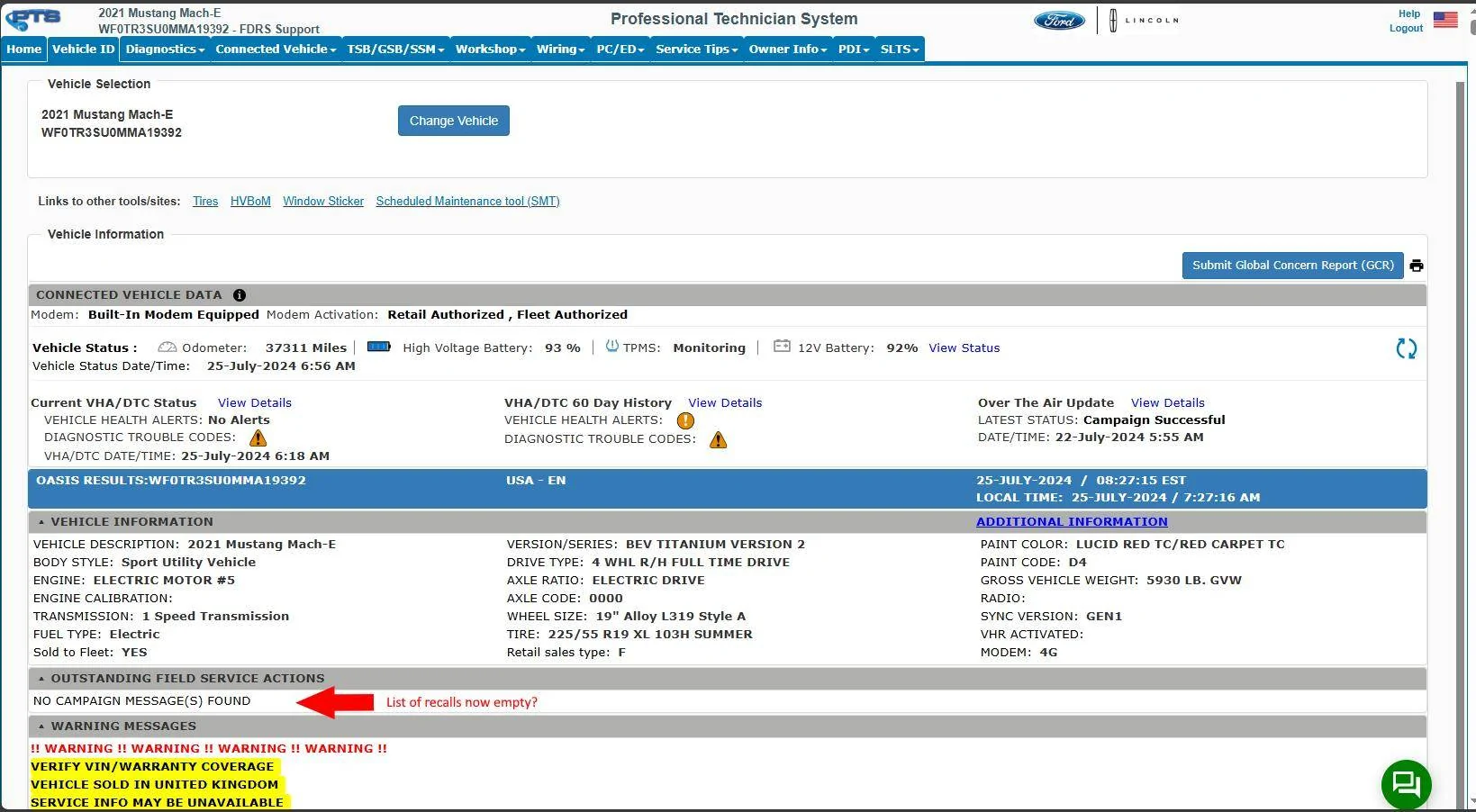Viewport: 1476px width, 812px height.
Task: Refresh vehicle status with circular arrows icon
Action: (x=1406, y=348)
